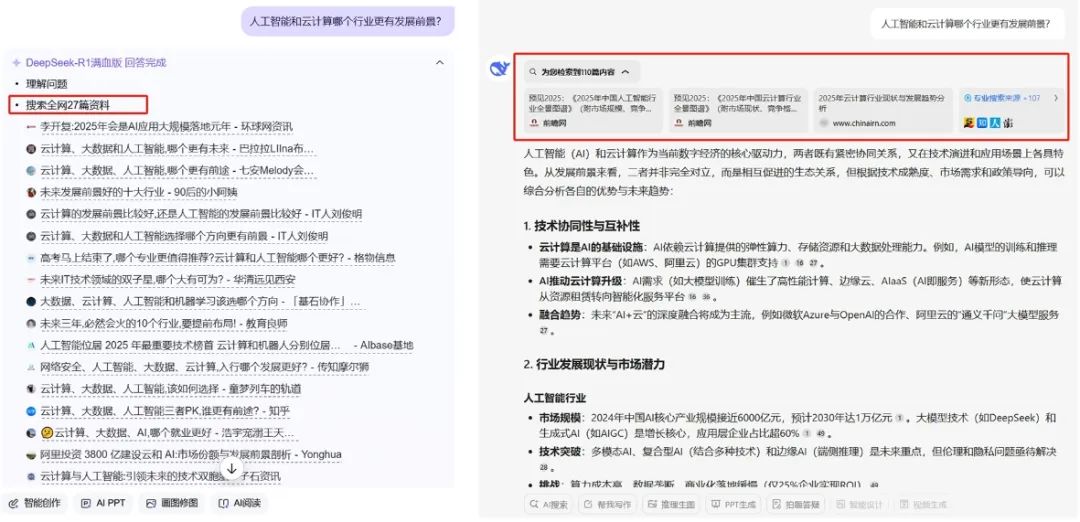Image resolution: width=1080 pixels, height=522 pixels.
Task: Open 大数据、云计算、人工智能和机器学习该选哪个方向 link
Action: tap(200, 302)
